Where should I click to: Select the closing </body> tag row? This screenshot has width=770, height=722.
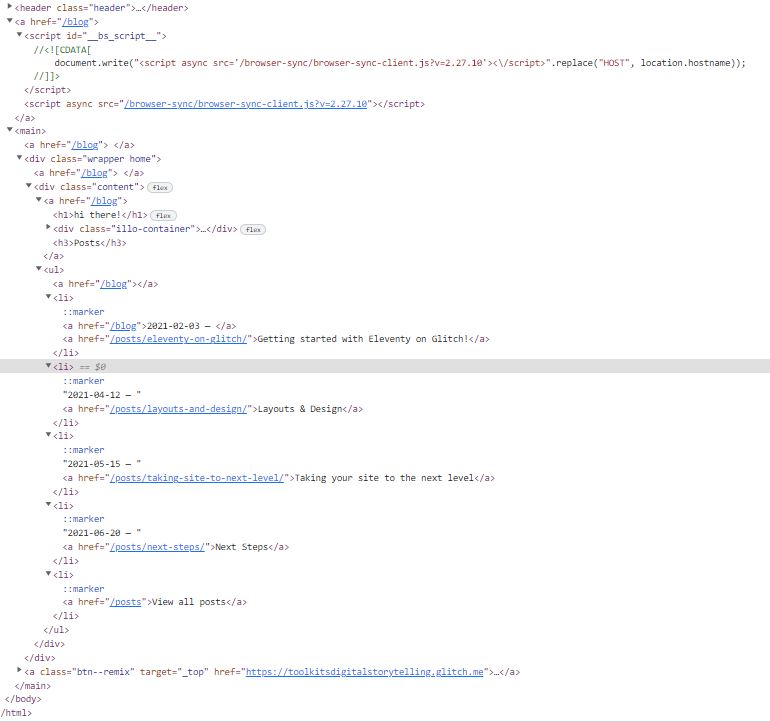[23, 699]
